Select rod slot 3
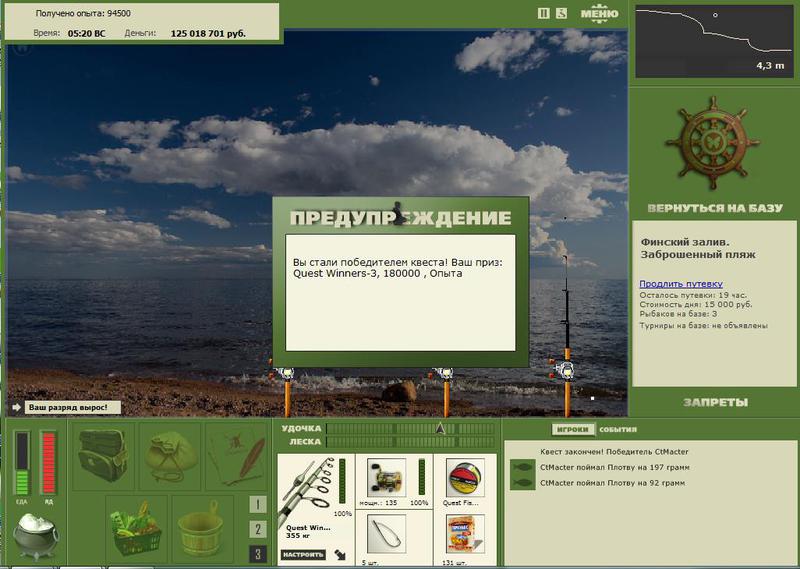Image resolution: width=800 pixels, height=569 pixels. [x=258, y=554]
